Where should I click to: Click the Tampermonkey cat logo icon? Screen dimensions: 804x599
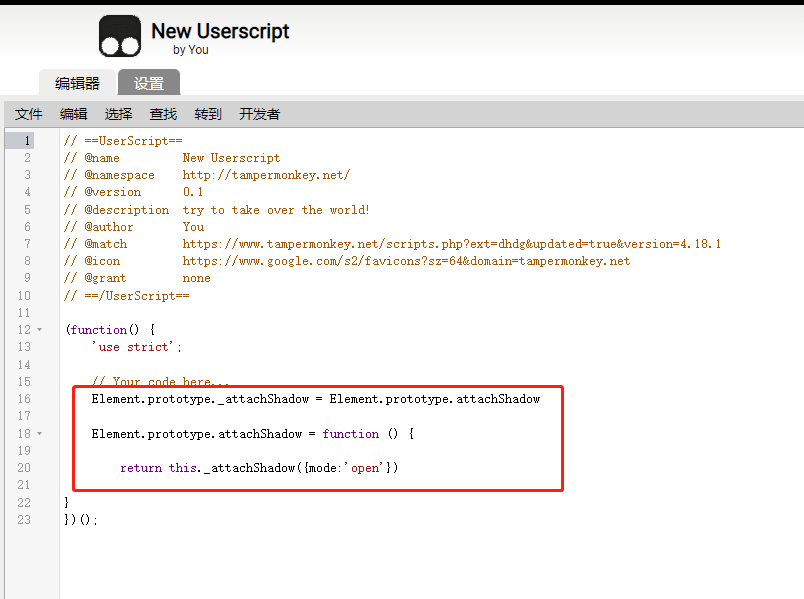119,36
